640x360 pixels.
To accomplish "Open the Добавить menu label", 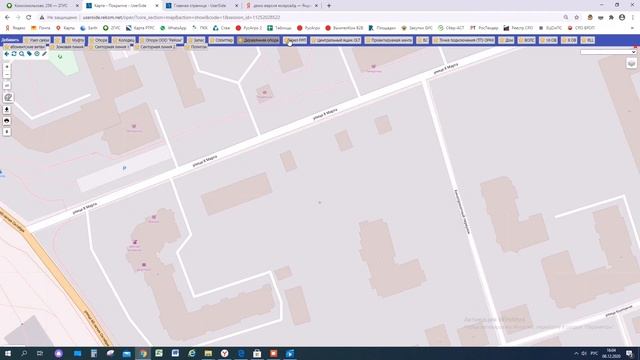I will click(10, 40).
